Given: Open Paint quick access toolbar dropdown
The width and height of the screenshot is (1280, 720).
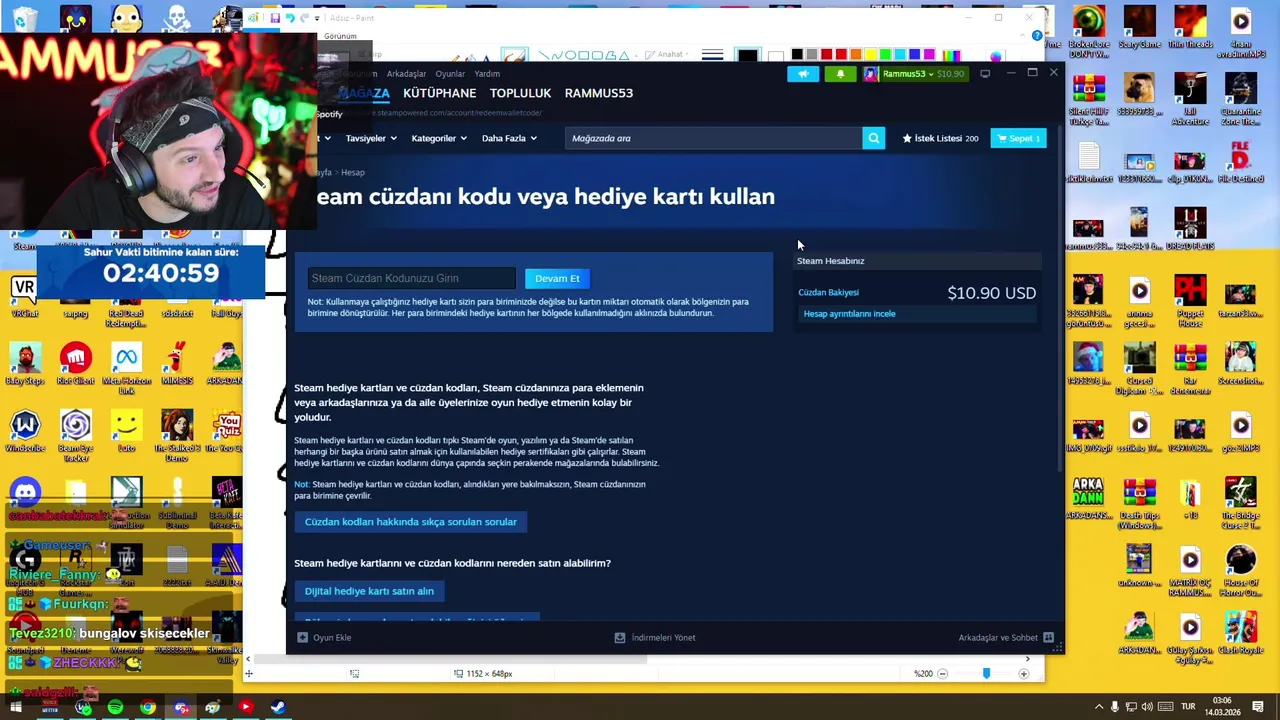Looking at the screenshot, I should (x=317, y=18).
